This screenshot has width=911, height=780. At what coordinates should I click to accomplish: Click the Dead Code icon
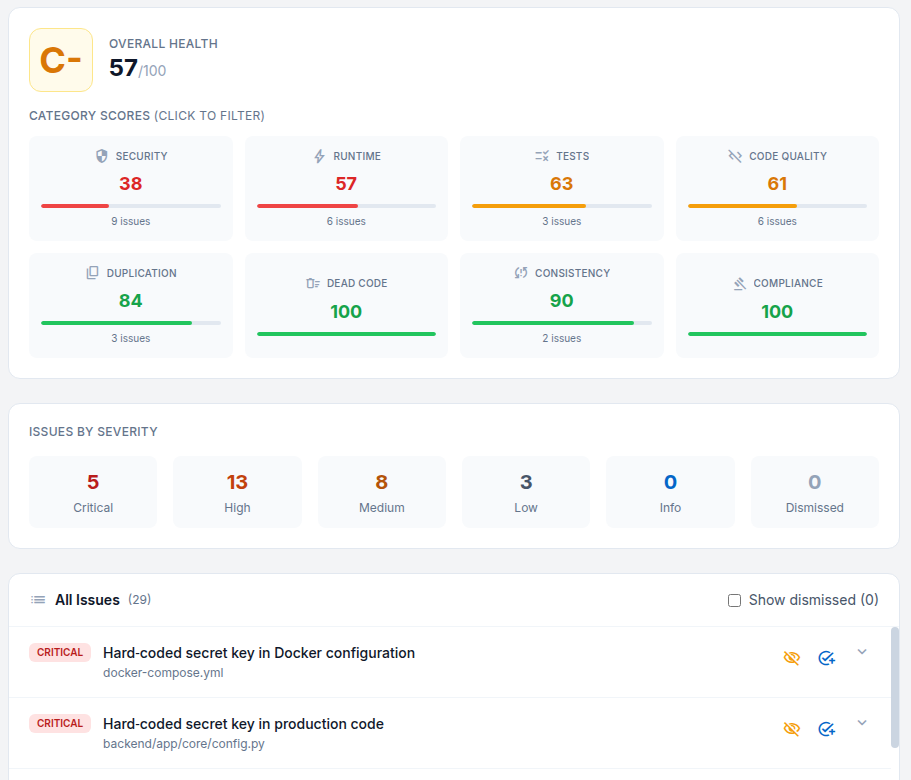click(313, 283)
